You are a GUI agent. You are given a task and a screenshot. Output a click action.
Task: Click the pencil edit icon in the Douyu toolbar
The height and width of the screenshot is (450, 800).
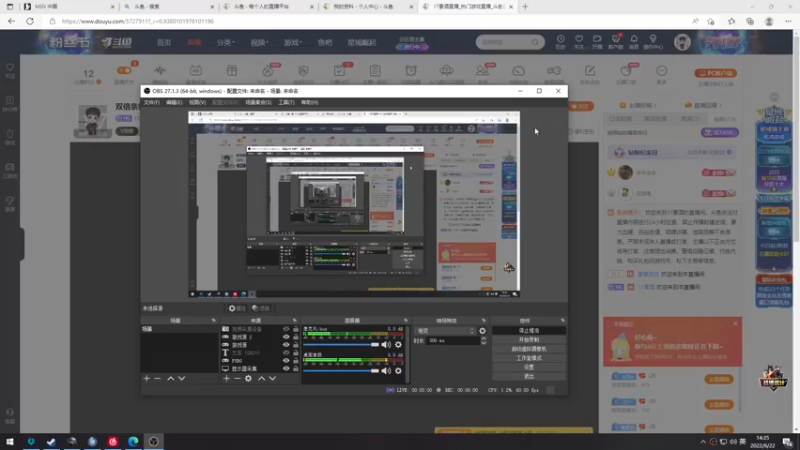click(590, 70)
